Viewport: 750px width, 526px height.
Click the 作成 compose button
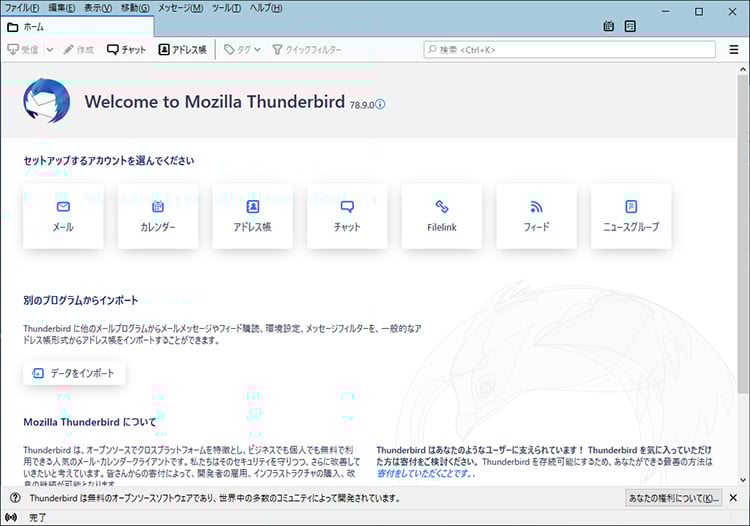pos(79,50)
